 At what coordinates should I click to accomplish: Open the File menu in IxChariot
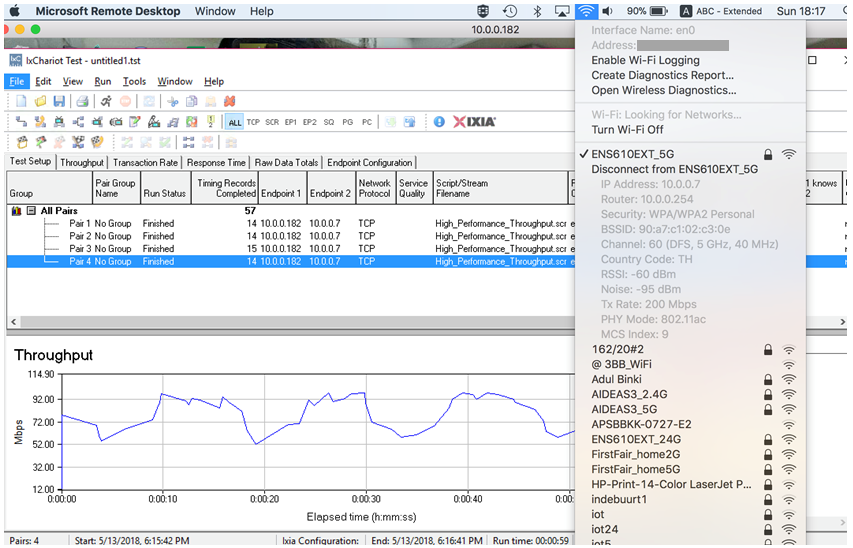coord(16,81)
